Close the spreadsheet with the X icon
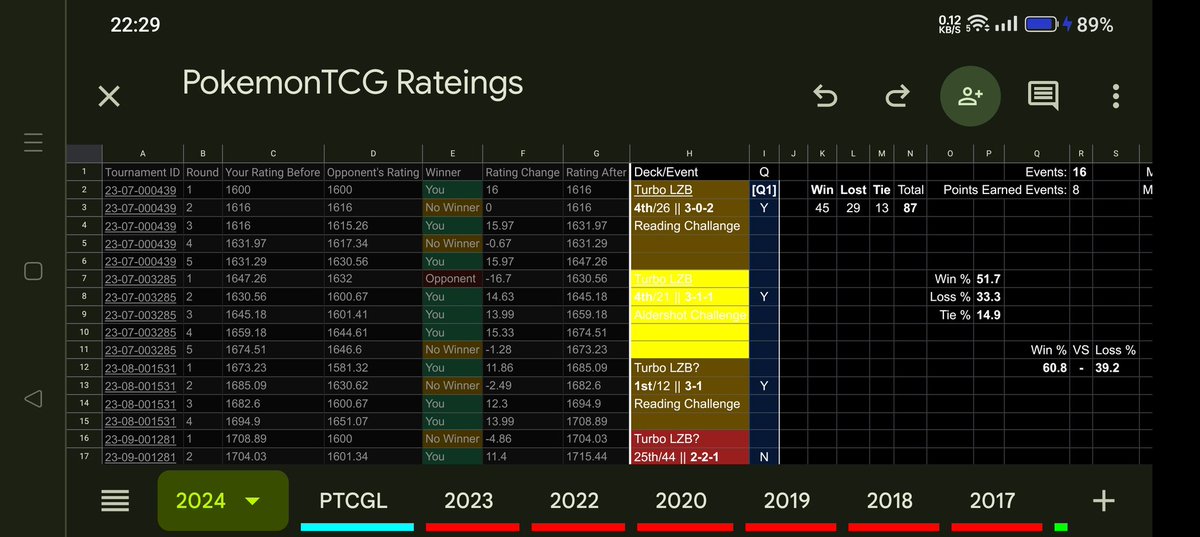Screen dimensions: 1200x537 tap(109, 96)
